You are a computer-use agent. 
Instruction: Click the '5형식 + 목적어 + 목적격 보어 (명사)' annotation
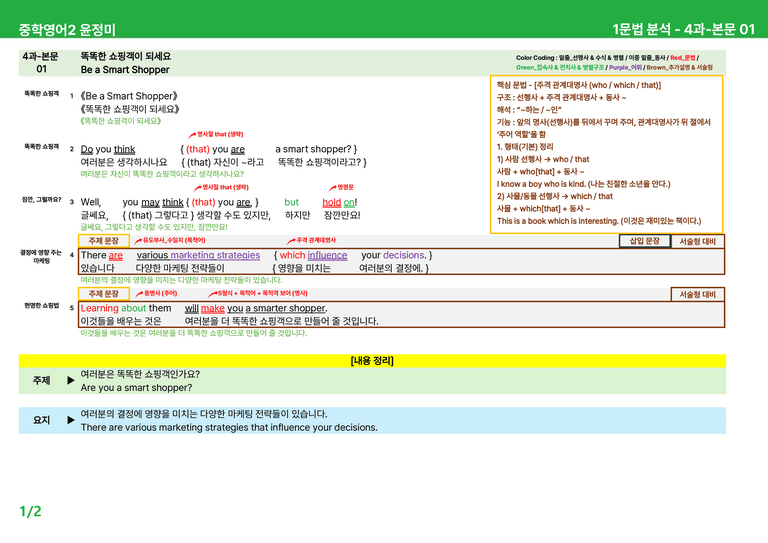258,293
